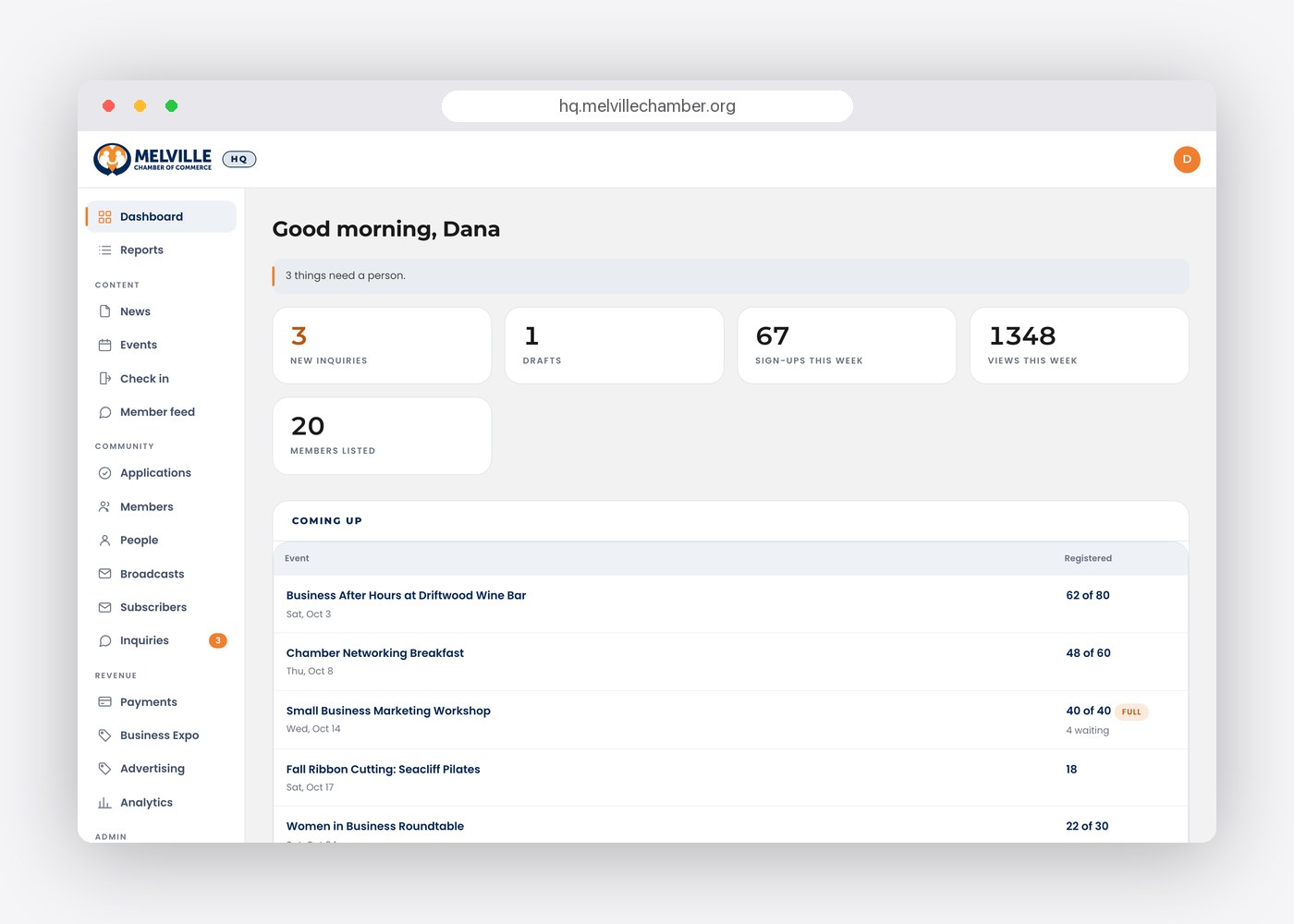This screenshot has height=924, width=1294.
Task: Click the Check in door icon
Action: (104, 379)
